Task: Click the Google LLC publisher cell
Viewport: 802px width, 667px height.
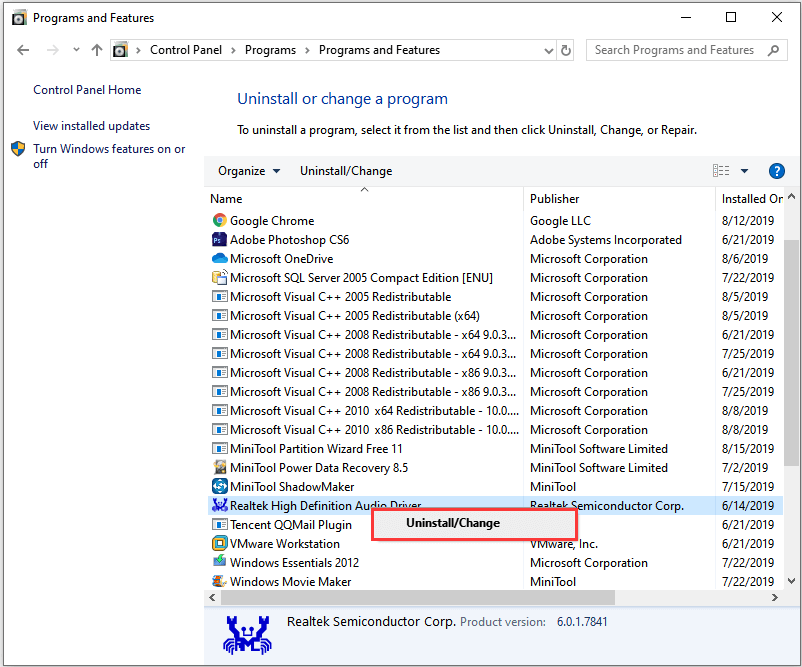Action: 560,221
